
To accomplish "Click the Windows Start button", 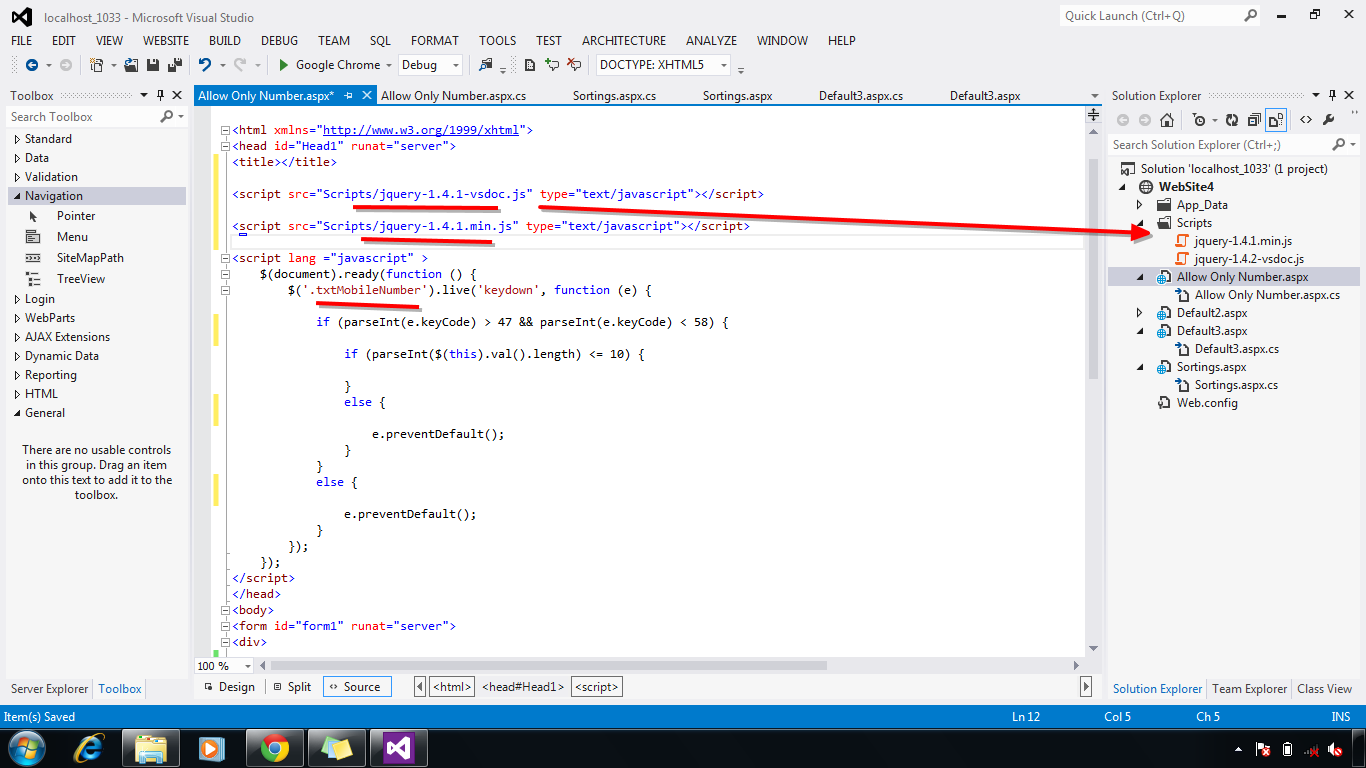I will (x=26, y=747).
